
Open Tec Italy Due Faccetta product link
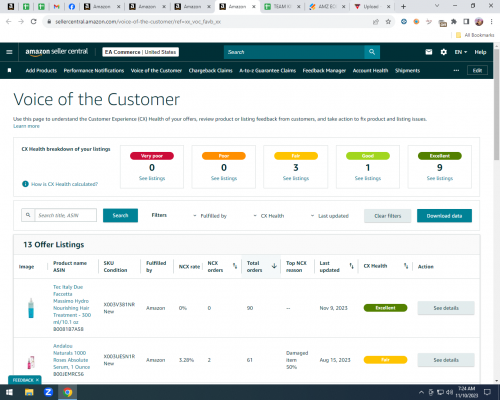pos(72,304)
